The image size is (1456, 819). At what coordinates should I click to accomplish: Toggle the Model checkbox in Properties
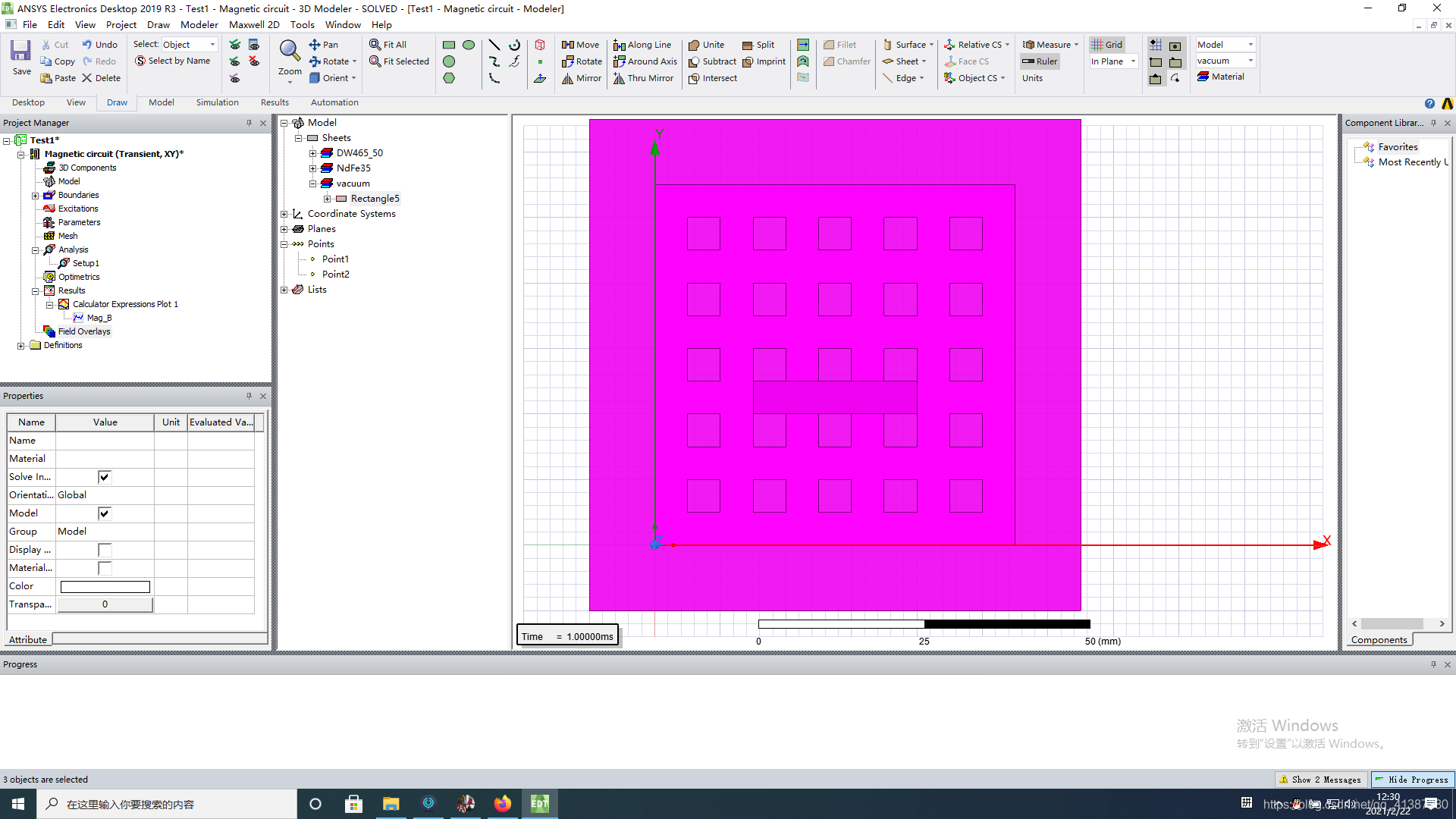tap(105, 513)
